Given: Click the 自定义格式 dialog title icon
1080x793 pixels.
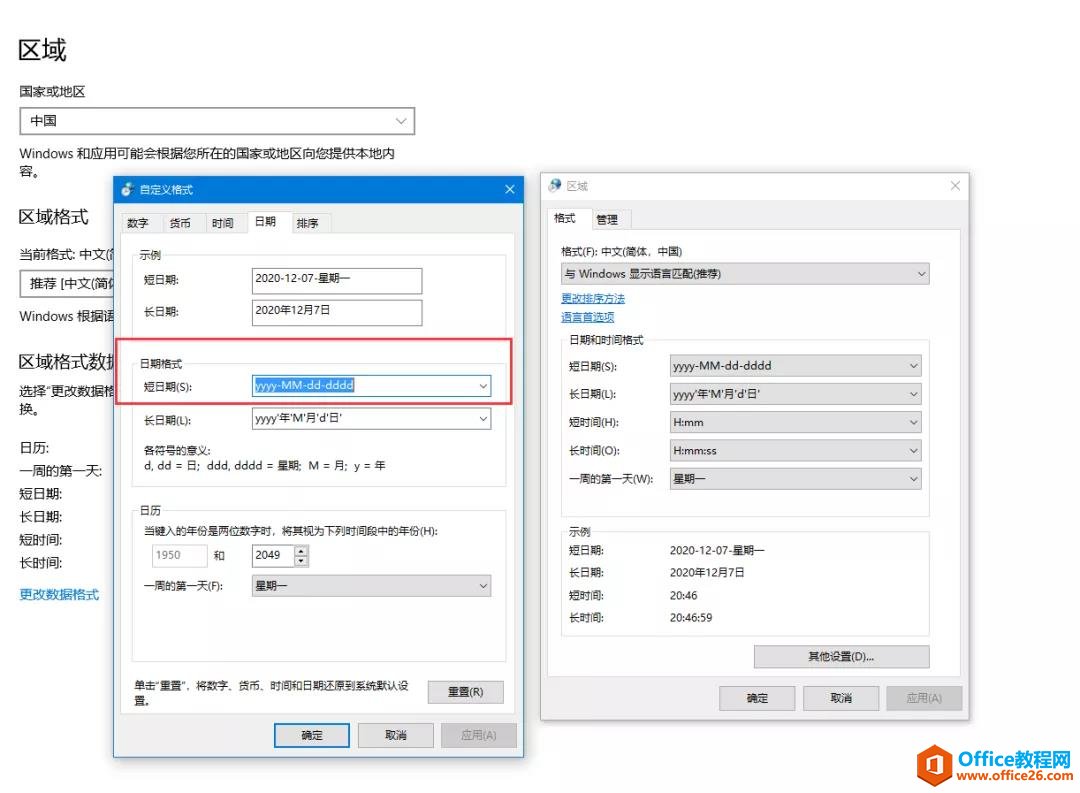Looking at the screenshot, I should [x=126, y=189].
